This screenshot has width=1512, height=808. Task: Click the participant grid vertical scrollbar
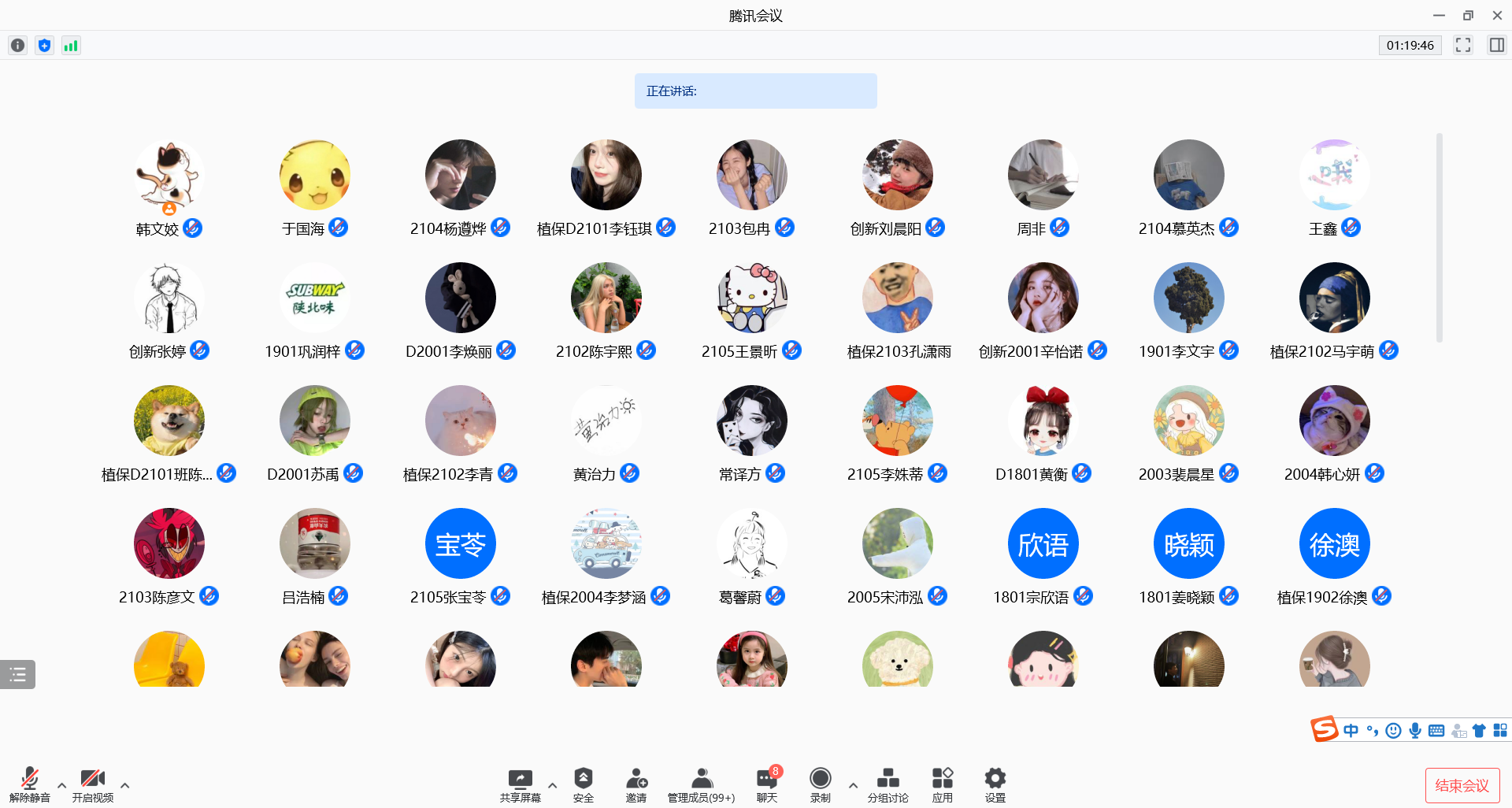coord(1439,236)
